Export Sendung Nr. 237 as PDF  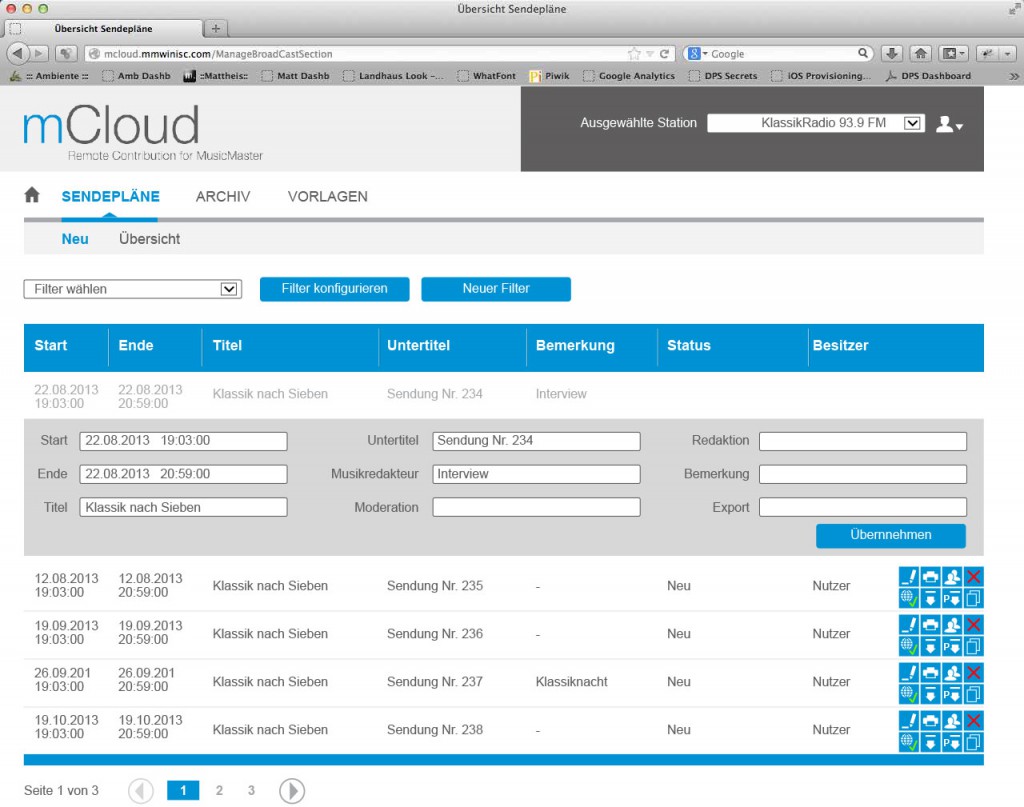click(x=952, y=694)
